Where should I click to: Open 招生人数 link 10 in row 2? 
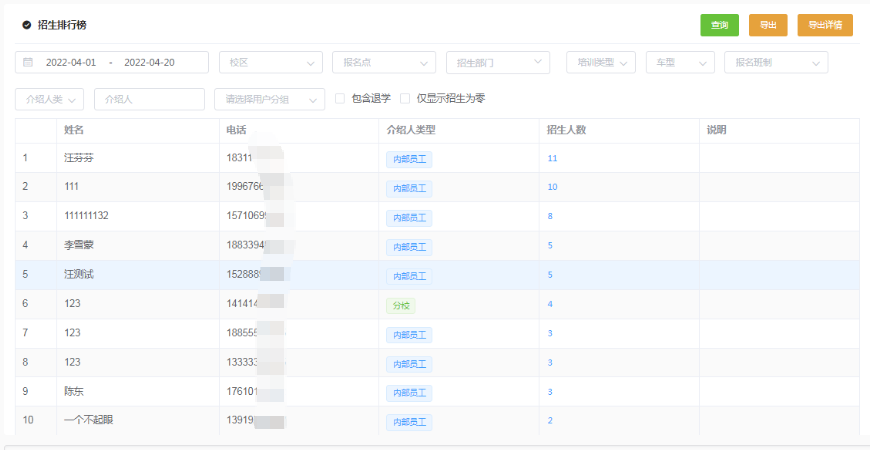pyautogui.click(x=552, y=187)
